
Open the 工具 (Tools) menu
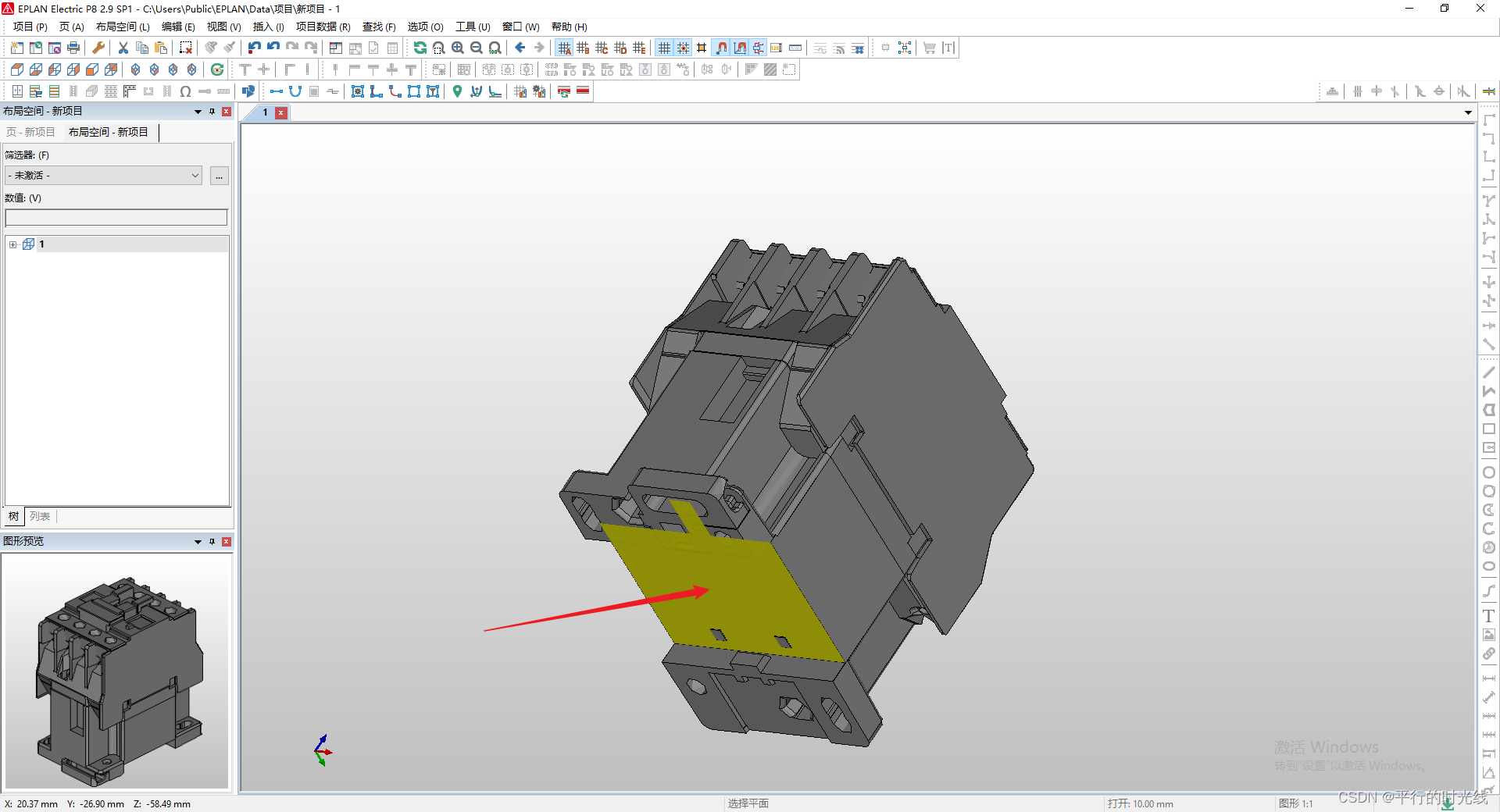[x=472, y=26]
